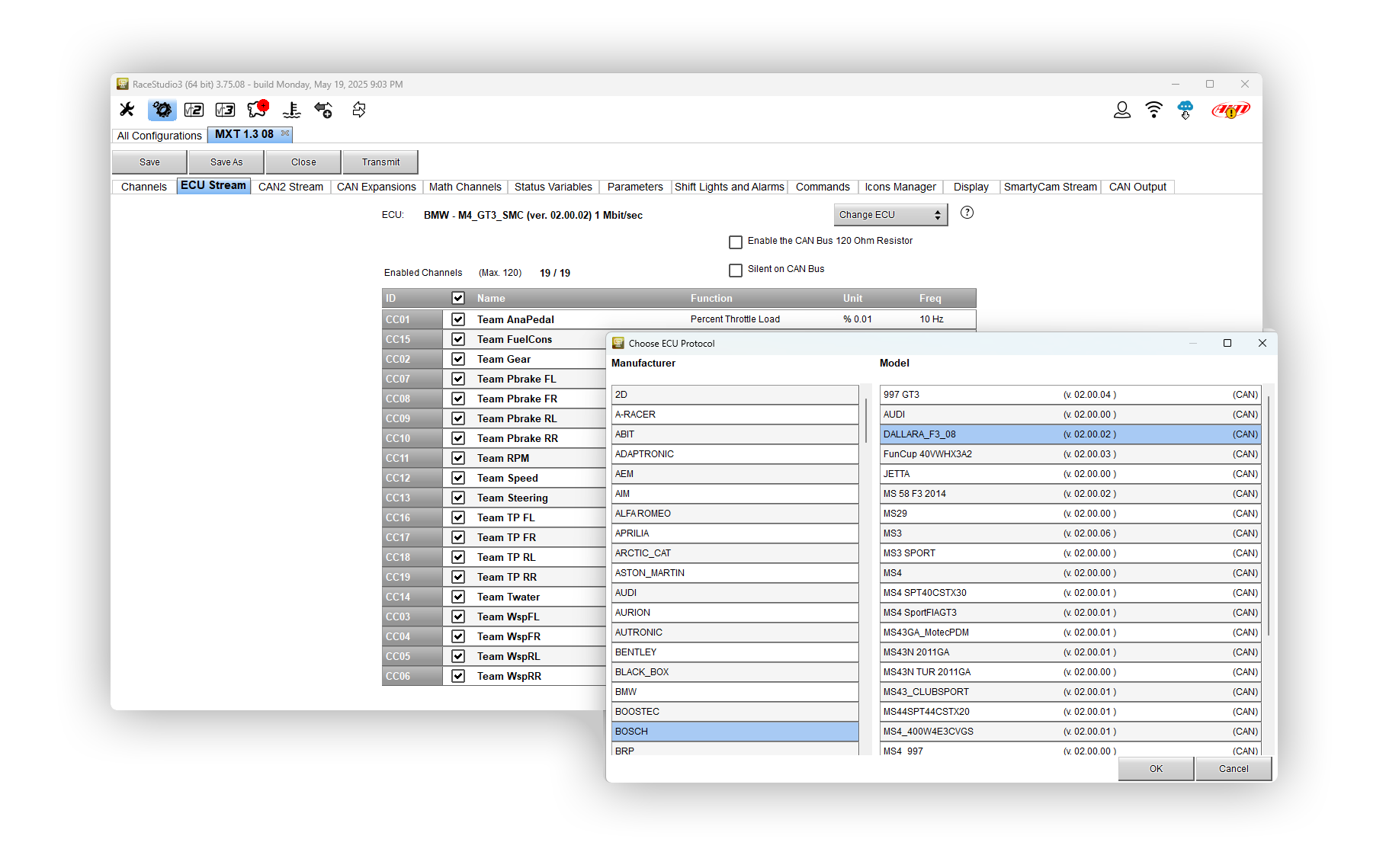The image size is (1386, 868).
Task: Click the Save As button
Action: coord(226,162)
